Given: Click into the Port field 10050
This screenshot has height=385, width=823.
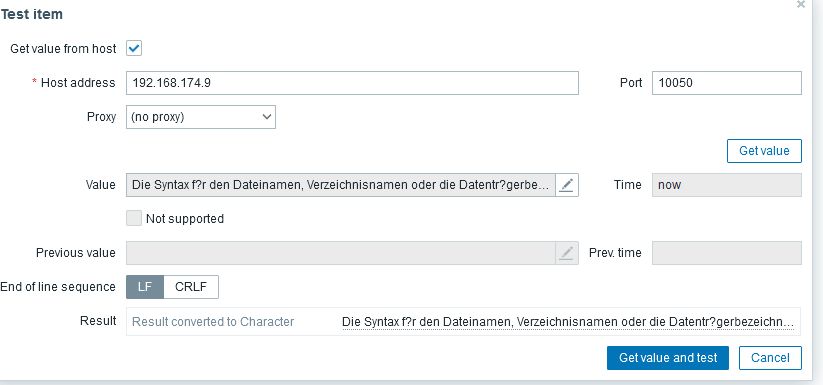Looking at the screenshot, I should click(727, 83).
